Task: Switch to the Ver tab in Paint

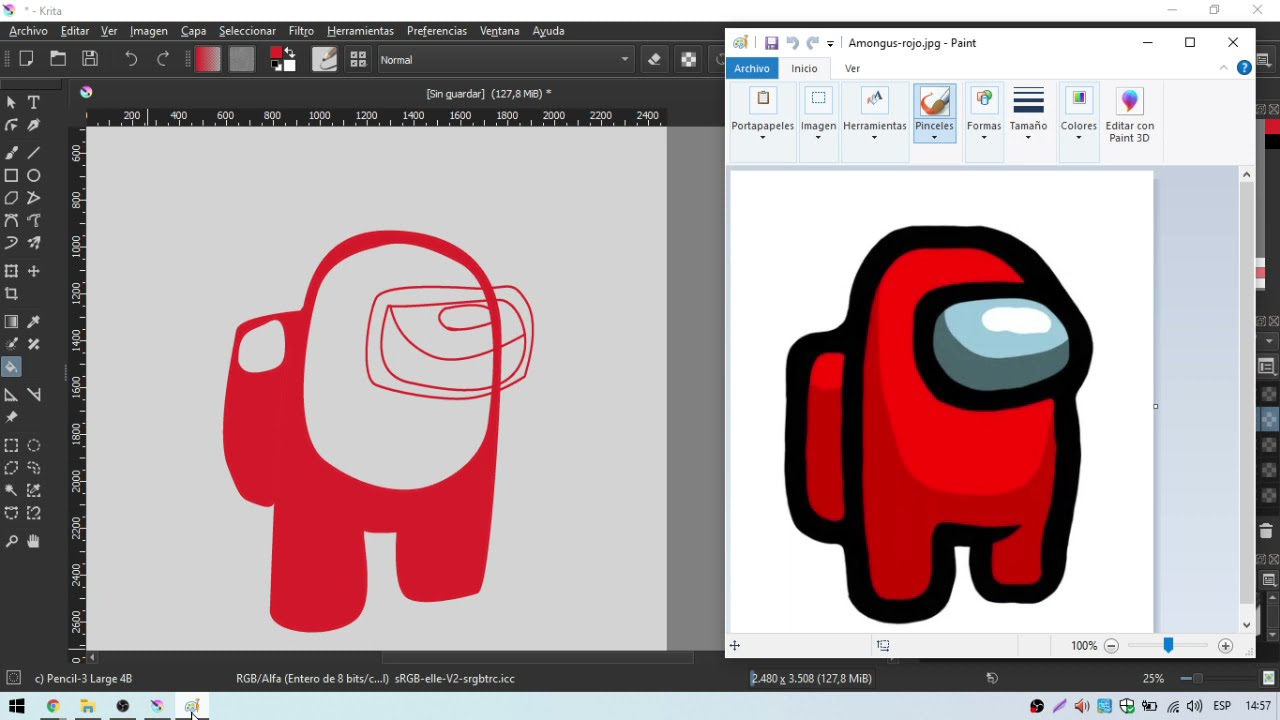Action: pos(852,68)
